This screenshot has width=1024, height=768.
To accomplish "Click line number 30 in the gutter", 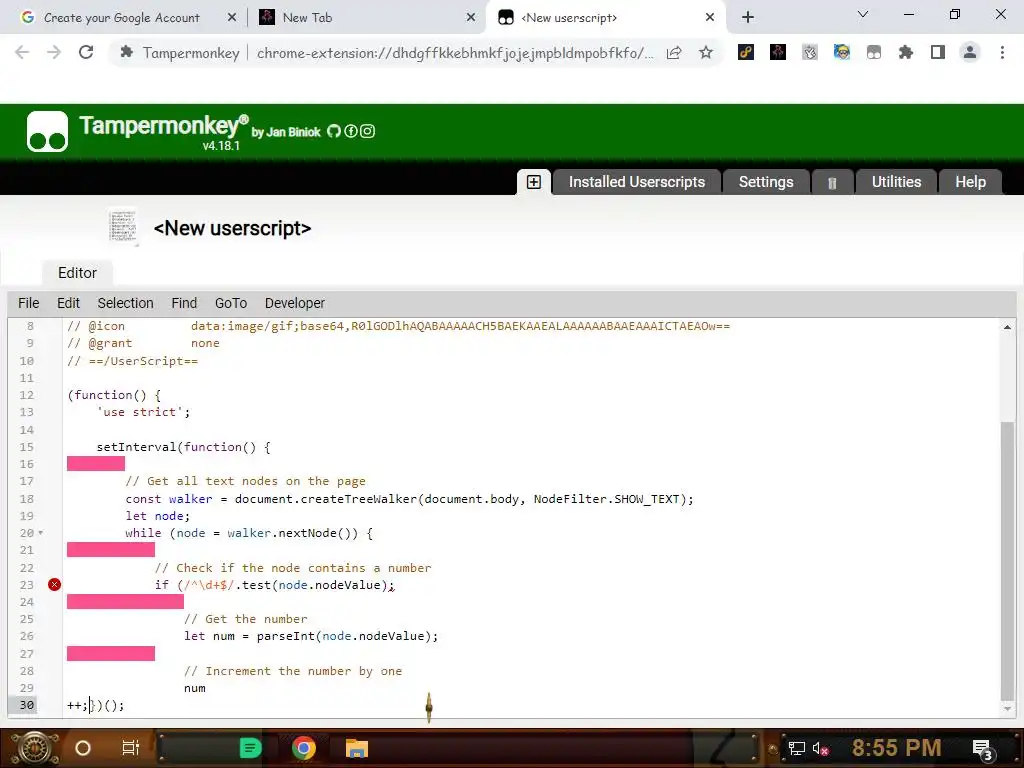I will point(27,705).
